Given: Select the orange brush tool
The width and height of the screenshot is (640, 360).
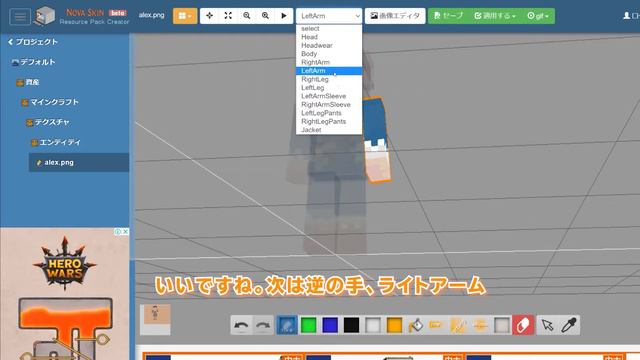Looking at the screenshot, I should [458, 325].
